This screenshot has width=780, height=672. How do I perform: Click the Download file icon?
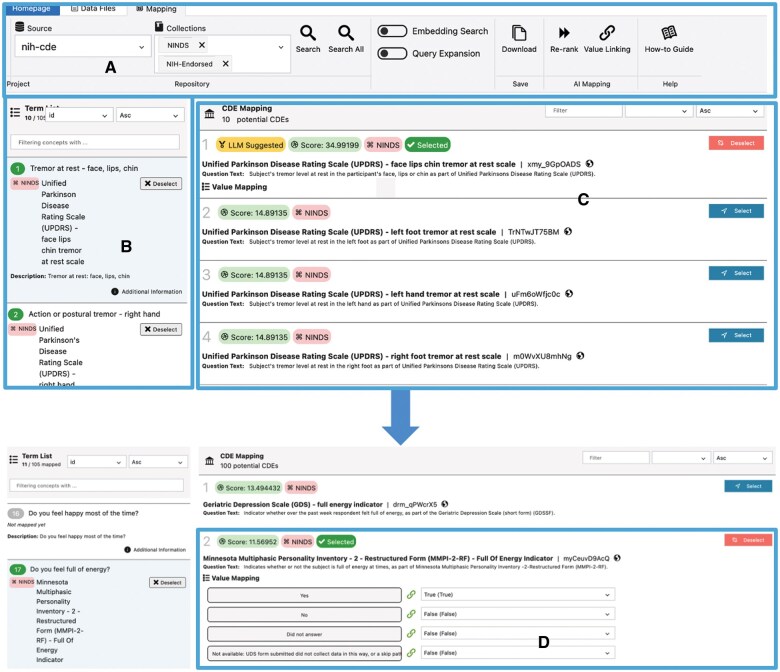click(x=519, y=33)
